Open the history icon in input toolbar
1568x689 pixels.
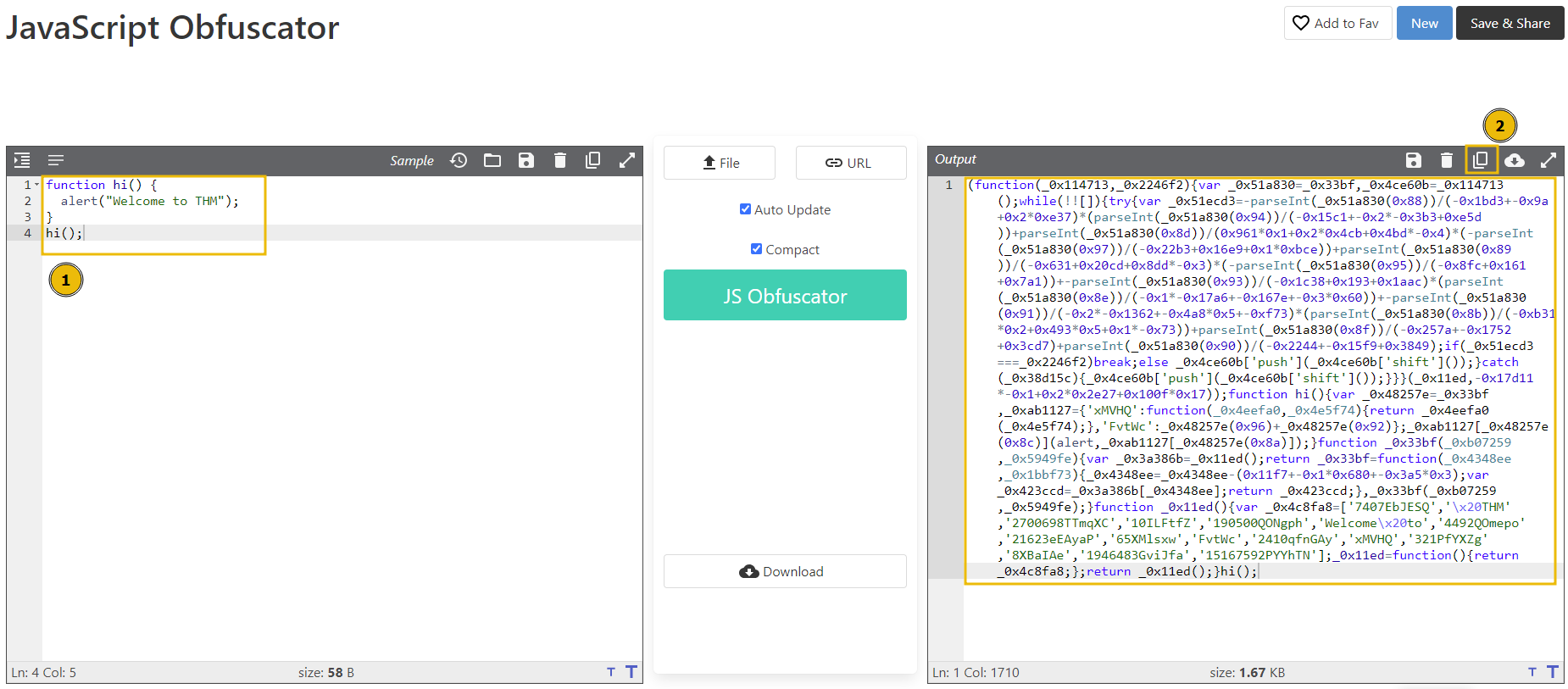459,160
